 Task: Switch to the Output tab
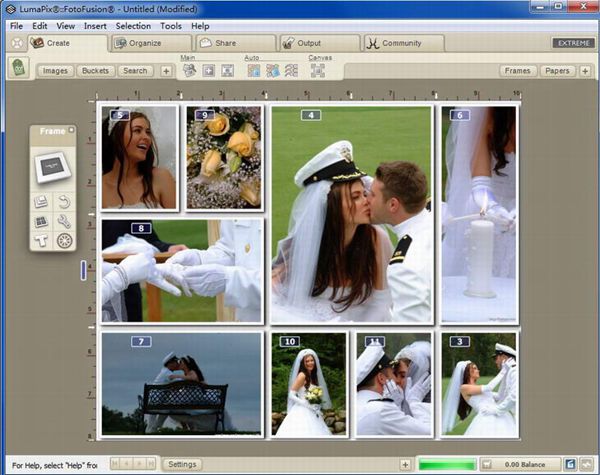tap(320, 43)
